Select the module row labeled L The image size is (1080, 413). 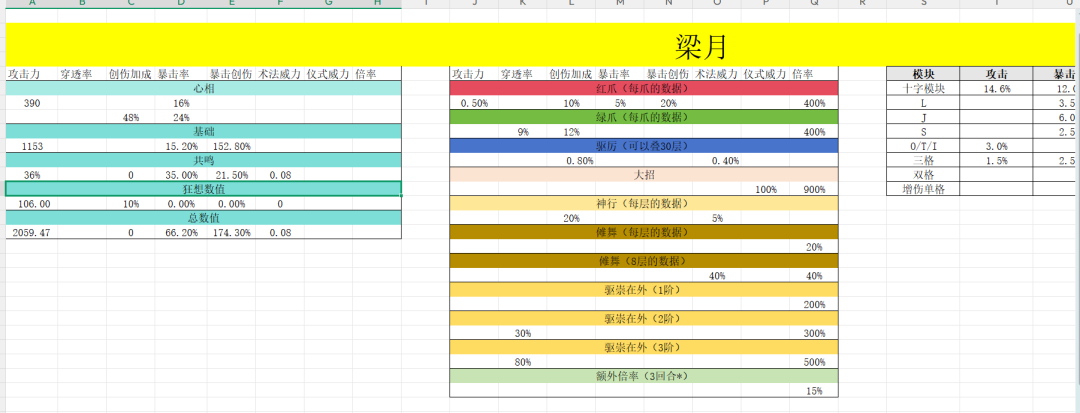[x=923, y=103]
